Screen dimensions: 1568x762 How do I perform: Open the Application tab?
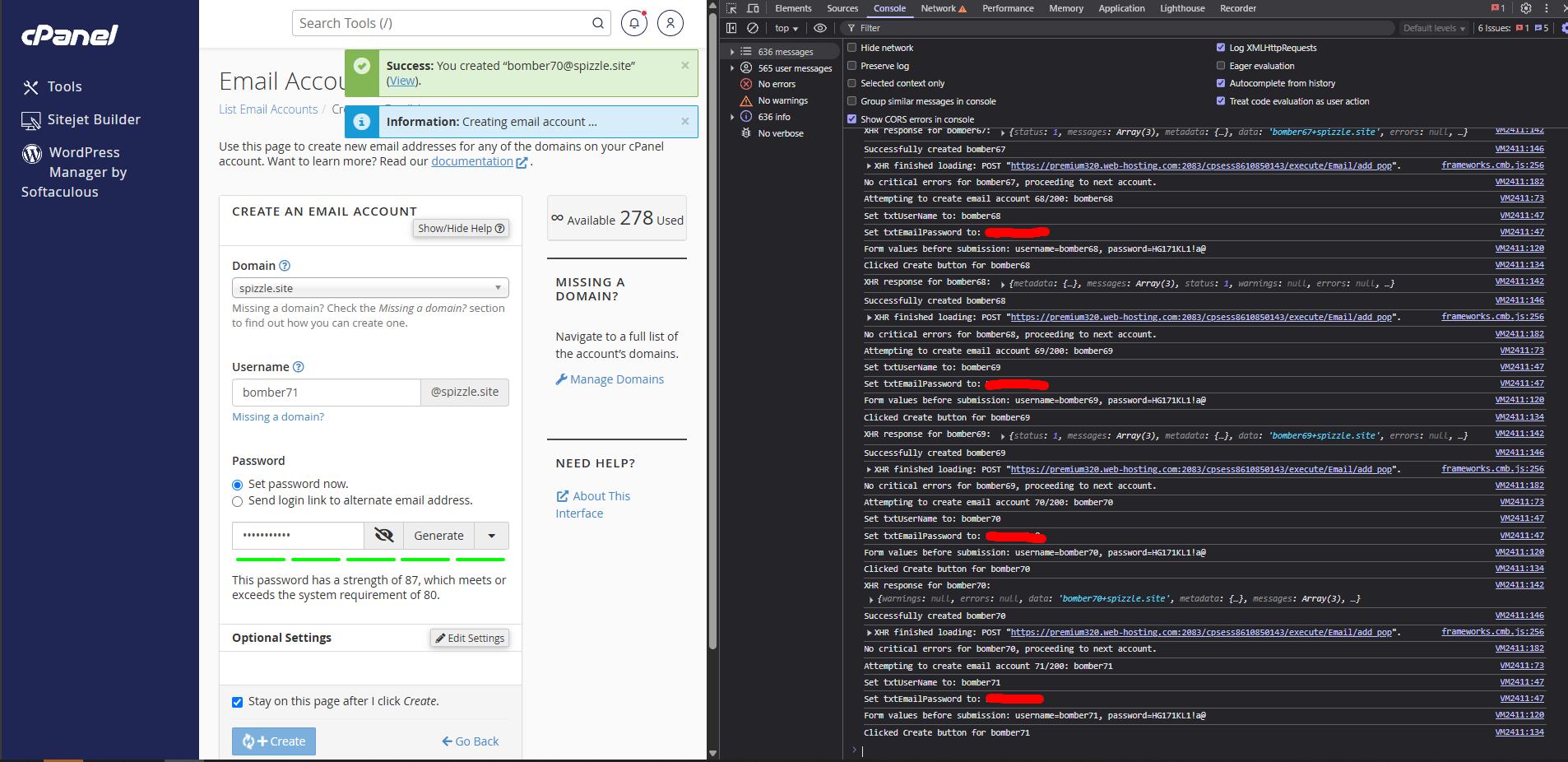tap(1121, 8)
